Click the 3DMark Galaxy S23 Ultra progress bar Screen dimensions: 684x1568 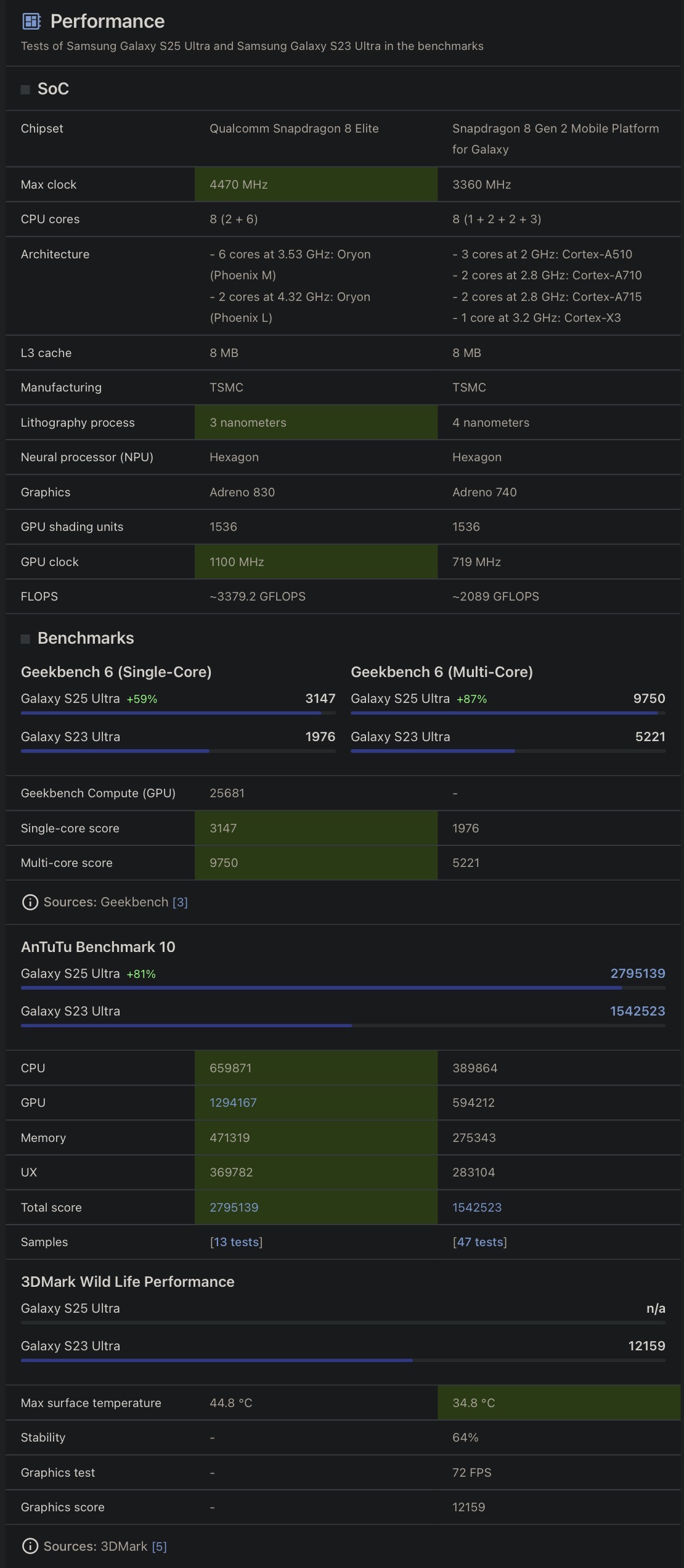click(x=343, y=1360)
